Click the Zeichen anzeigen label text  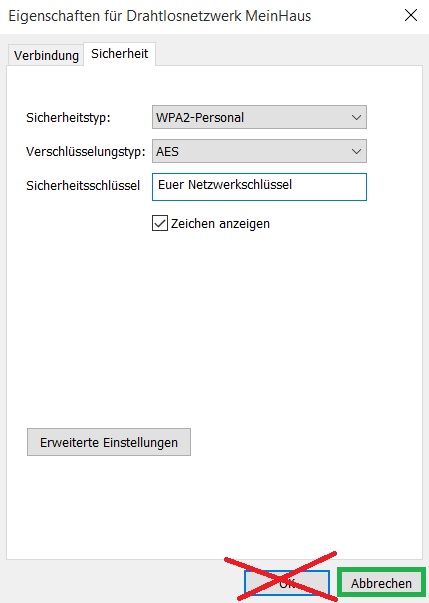pos(220,223)
